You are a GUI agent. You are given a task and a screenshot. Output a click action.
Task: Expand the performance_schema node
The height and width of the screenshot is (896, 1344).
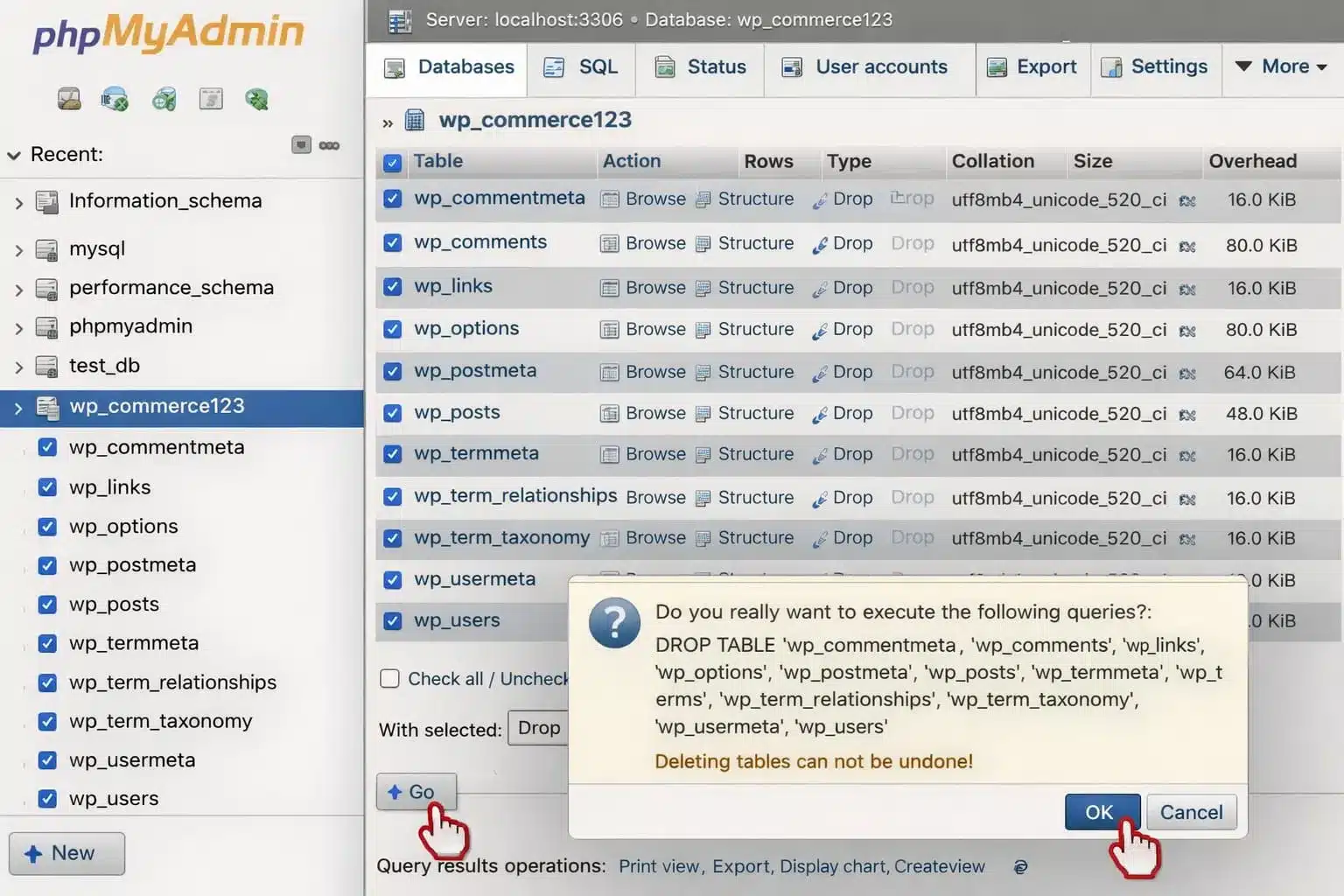[x=18, y=289]
